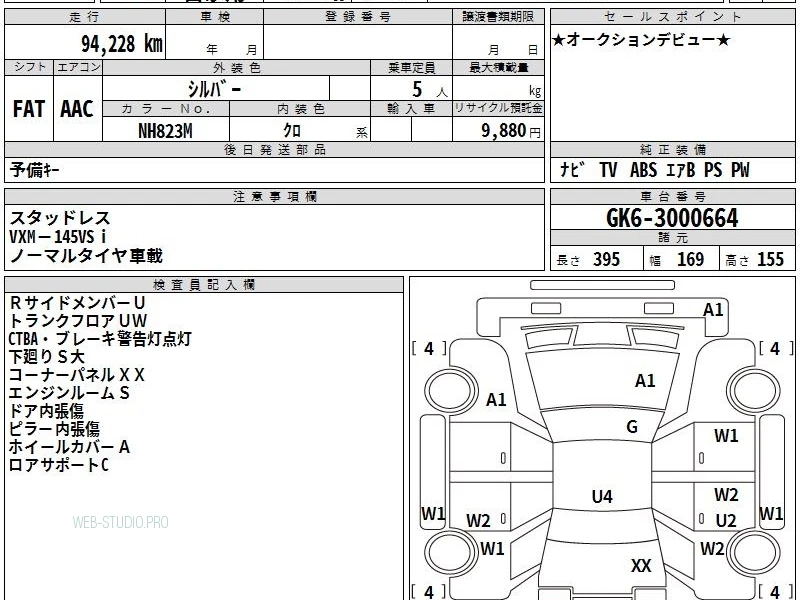Click the ロアサポートC line
The width and height of the screenshot is (800, 600).
(59, 464)
